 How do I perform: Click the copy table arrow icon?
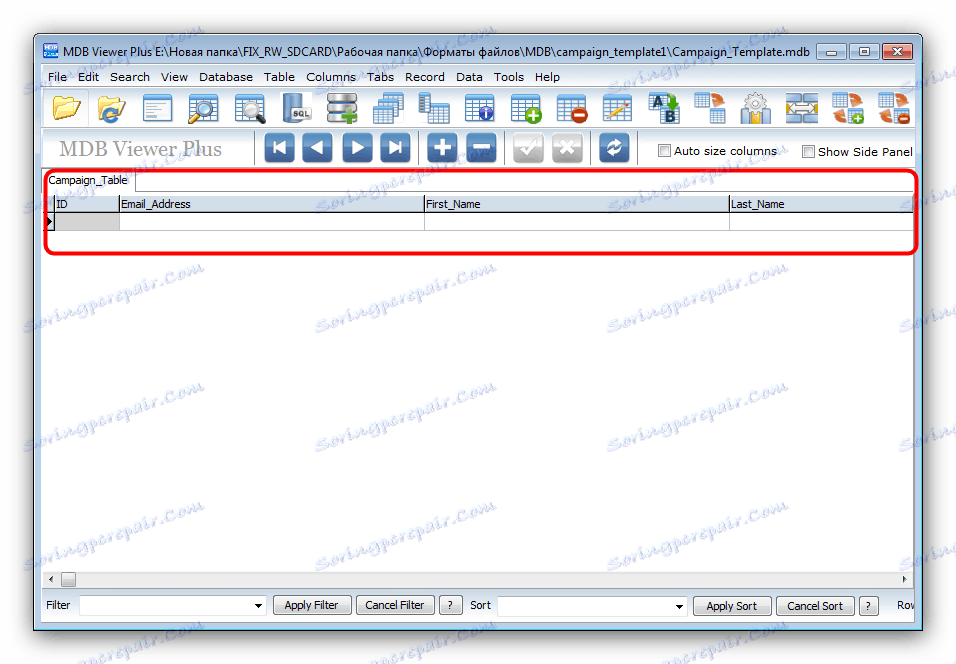tap(710, 109)
